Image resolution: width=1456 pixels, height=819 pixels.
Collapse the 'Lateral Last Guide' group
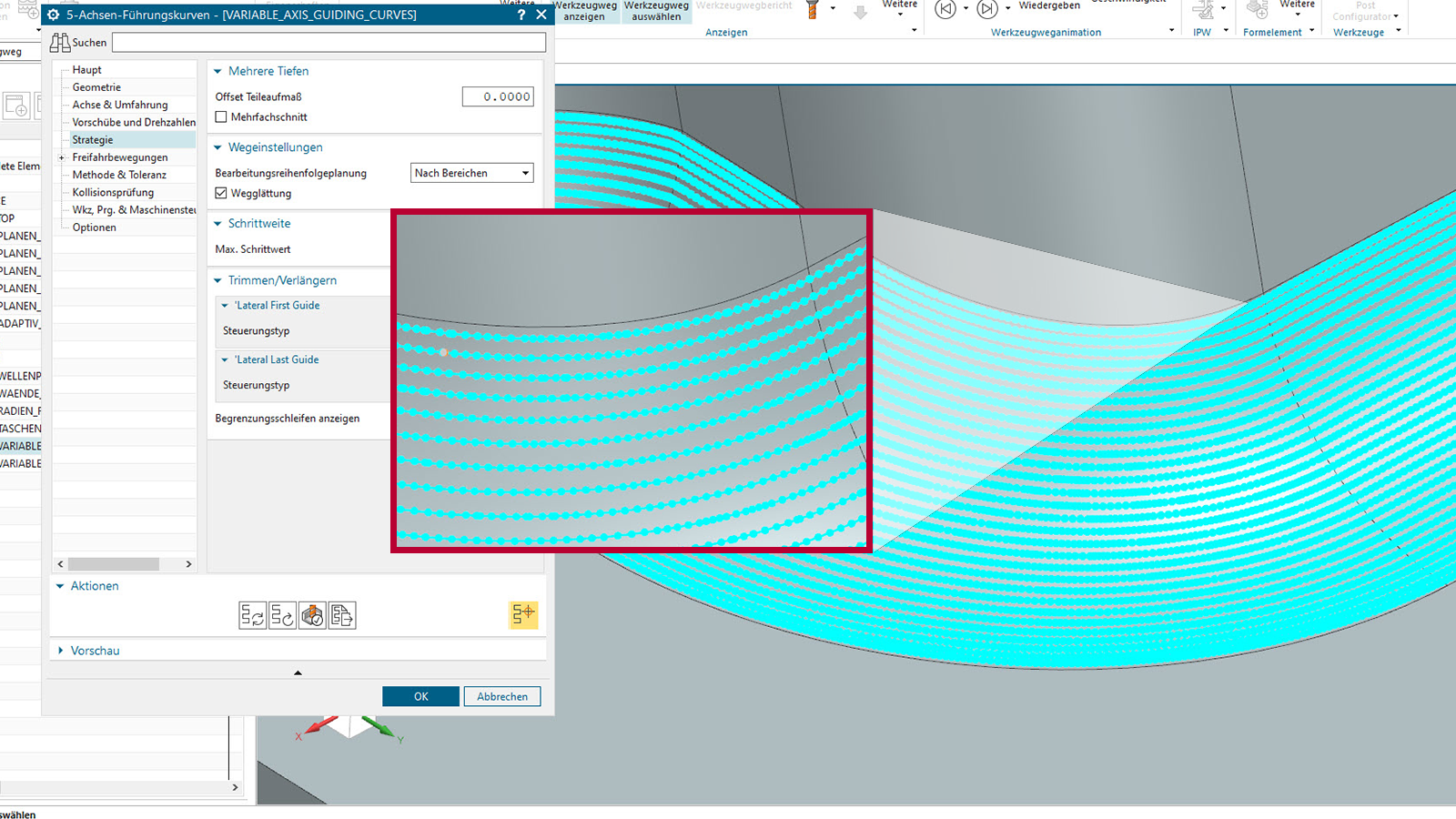pyautogui.click(x=225, y=360)
